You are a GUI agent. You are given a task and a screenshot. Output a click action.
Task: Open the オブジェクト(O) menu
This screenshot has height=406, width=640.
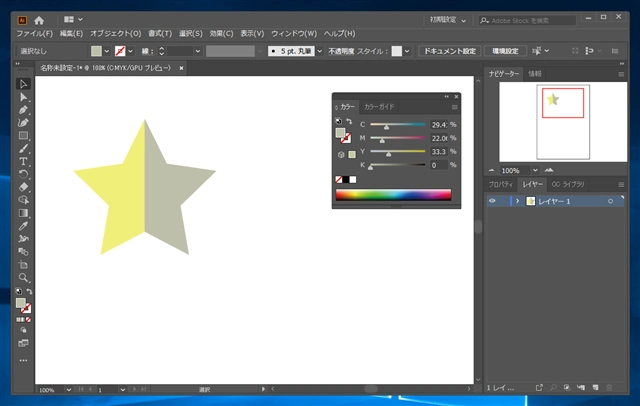[x=116, y=33]
